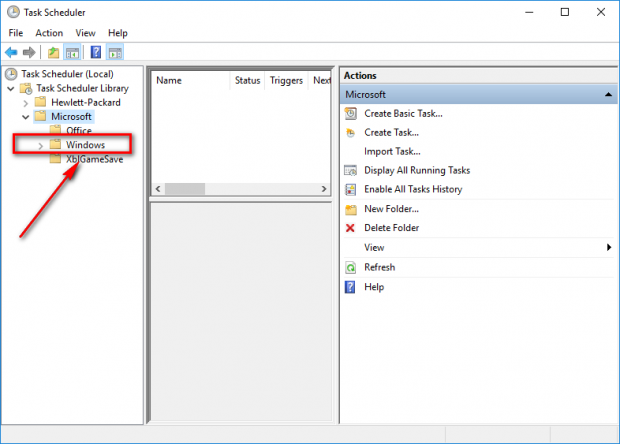The height and width of the screenshot is (444, 620).
Task: Expand the Windows folder node
Action: (40, 146)
